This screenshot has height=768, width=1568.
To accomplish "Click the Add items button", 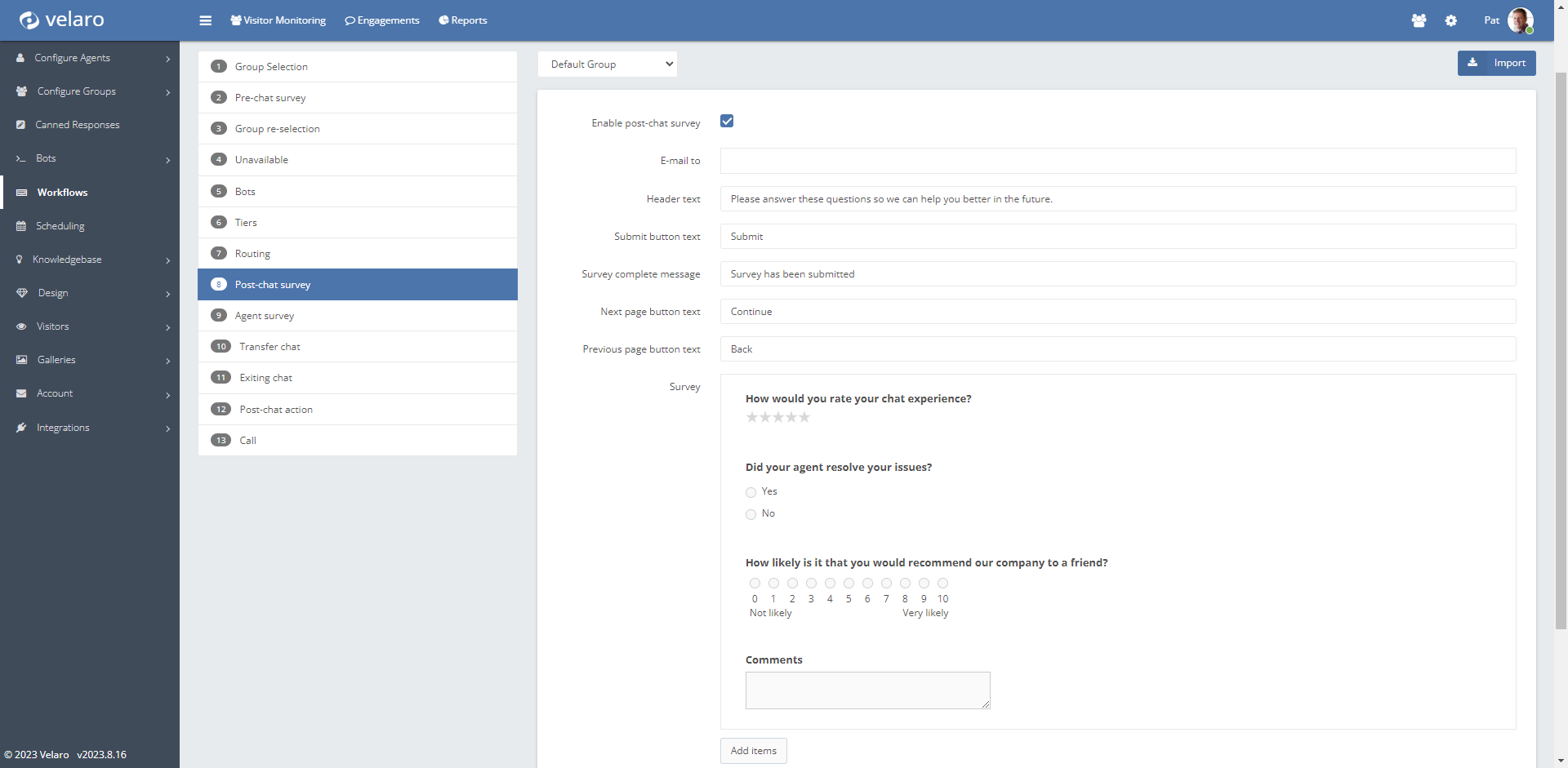I will 753,751.
